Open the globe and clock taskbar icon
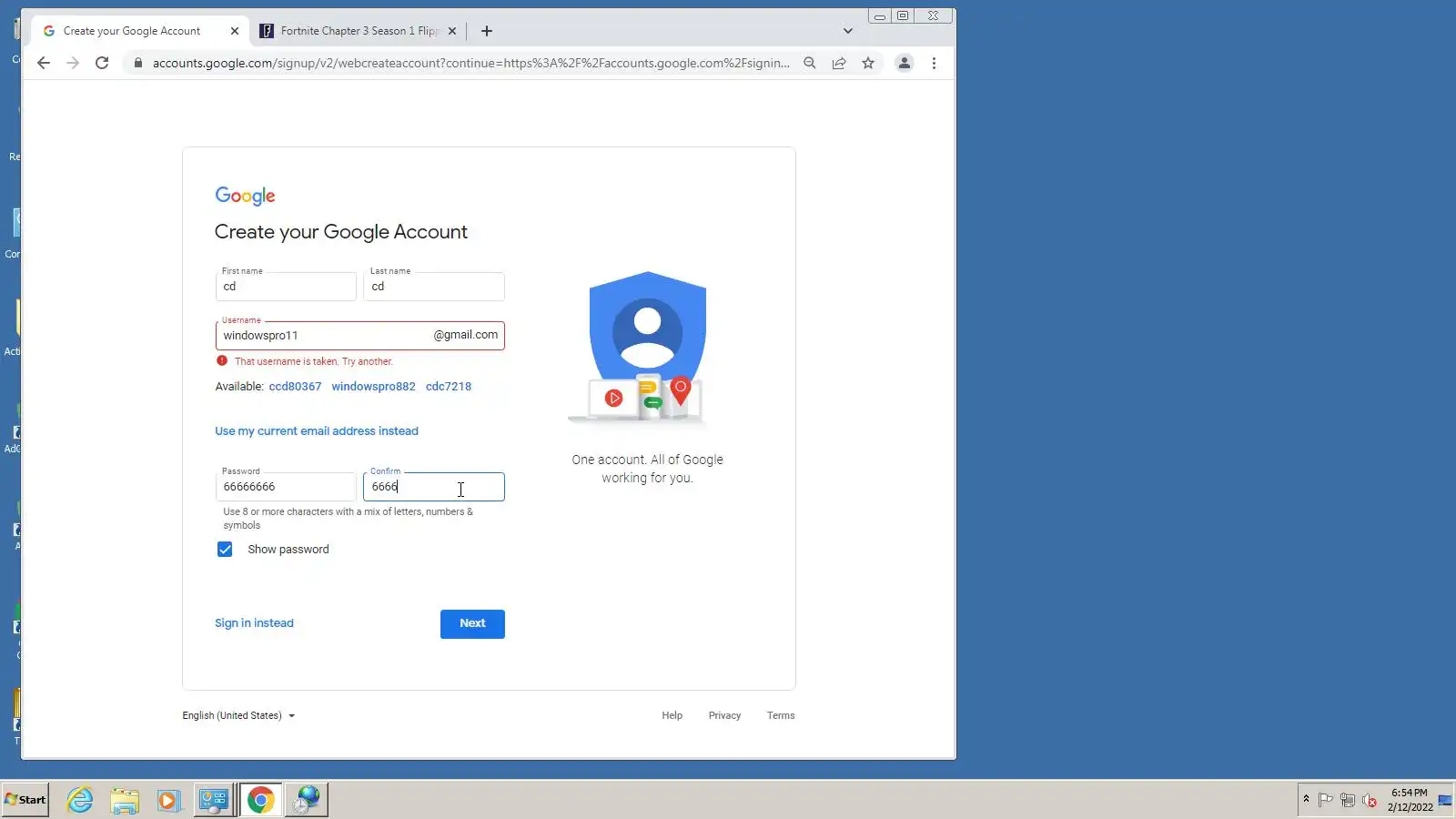The width and height of the screenshot is (1456, 819). [x=308, y=800]
